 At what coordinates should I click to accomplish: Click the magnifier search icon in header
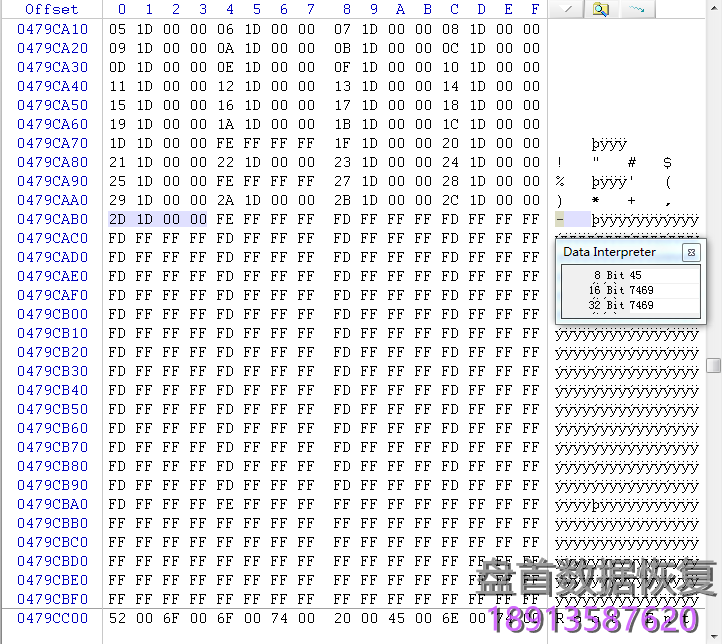pyautogui.click(x=600, y=9)
